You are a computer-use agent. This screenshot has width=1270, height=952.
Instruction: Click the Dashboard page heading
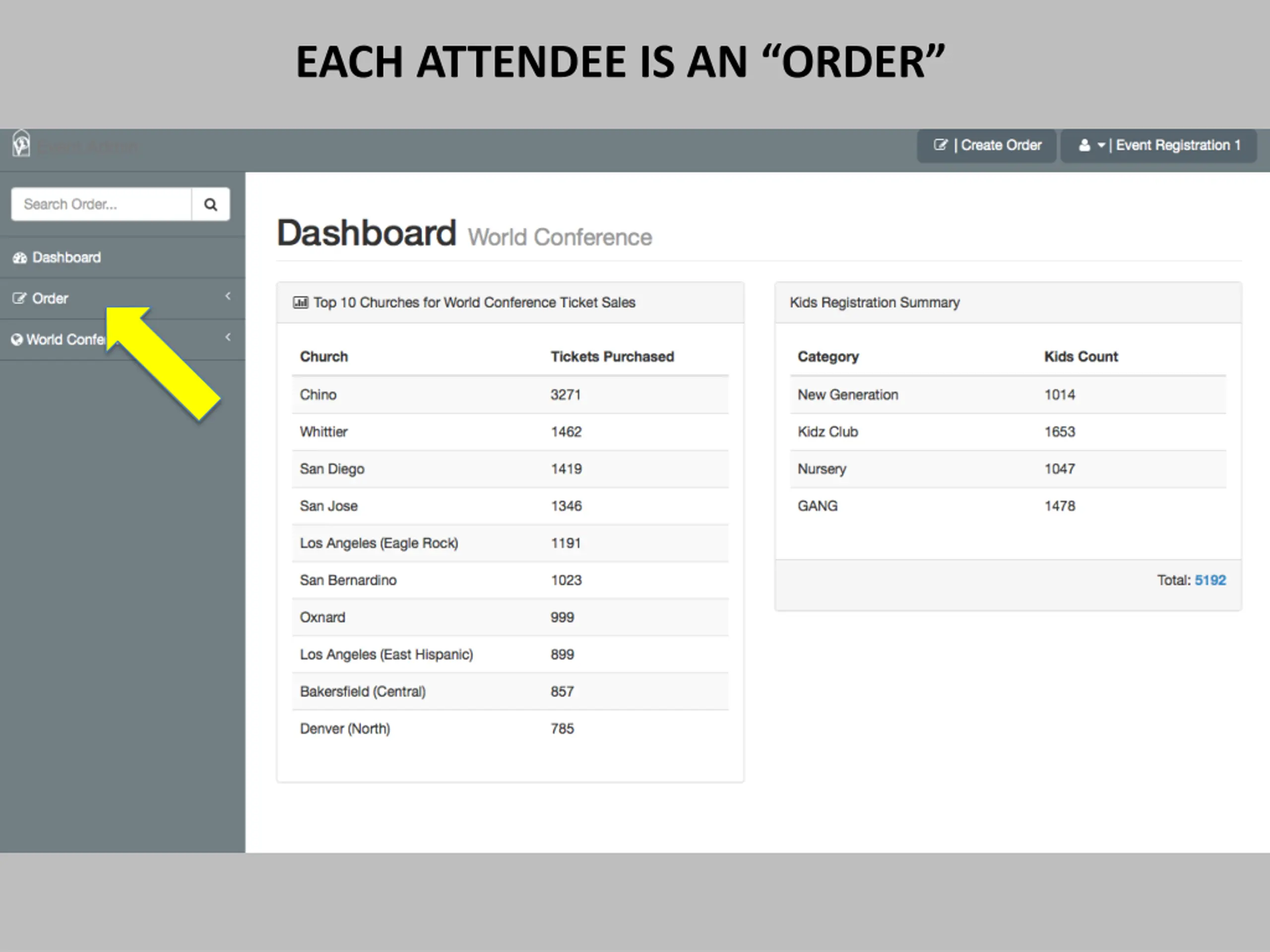coord(366,234)
